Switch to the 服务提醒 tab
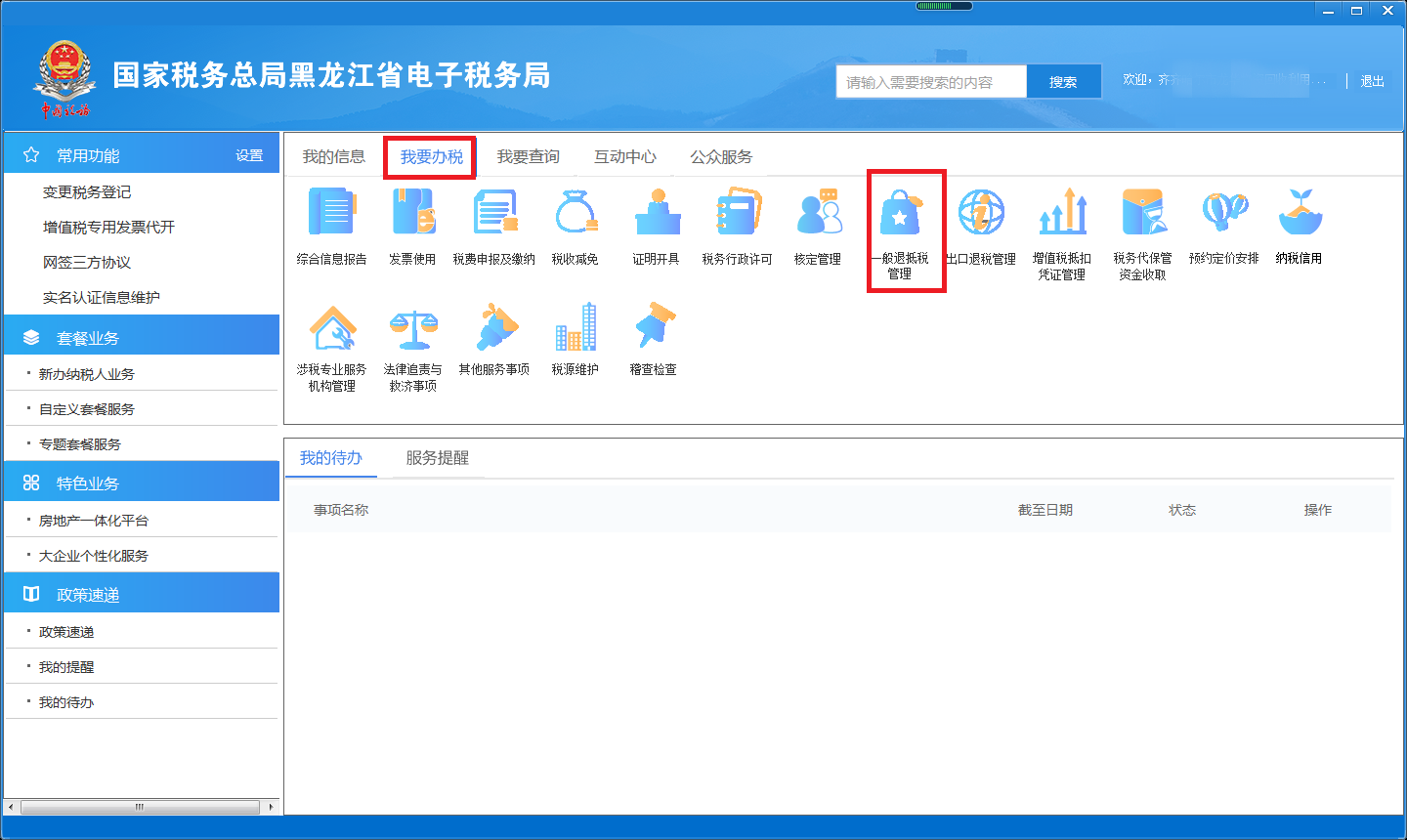The width and height of the screenshot is (1407, 840). [437, 458]
